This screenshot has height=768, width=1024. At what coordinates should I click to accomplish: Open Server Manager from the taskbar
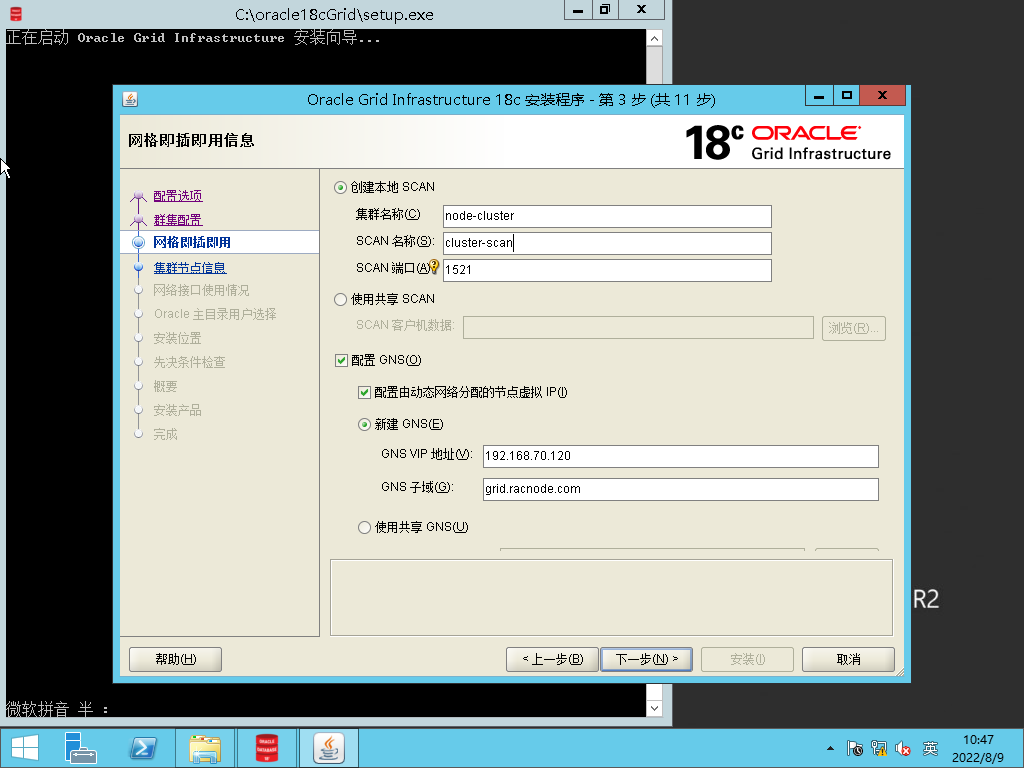pyautogui.click(x=80, y=748)
